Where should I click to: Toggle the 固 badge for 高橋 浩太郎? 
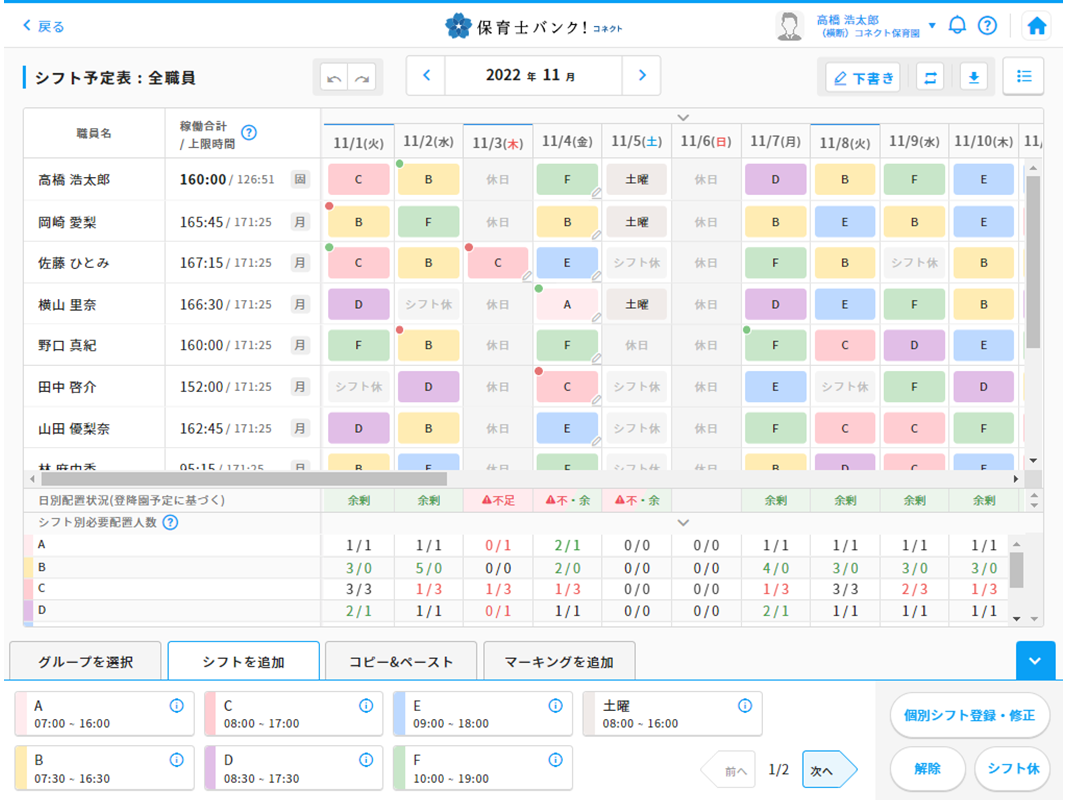click(299, 180)
